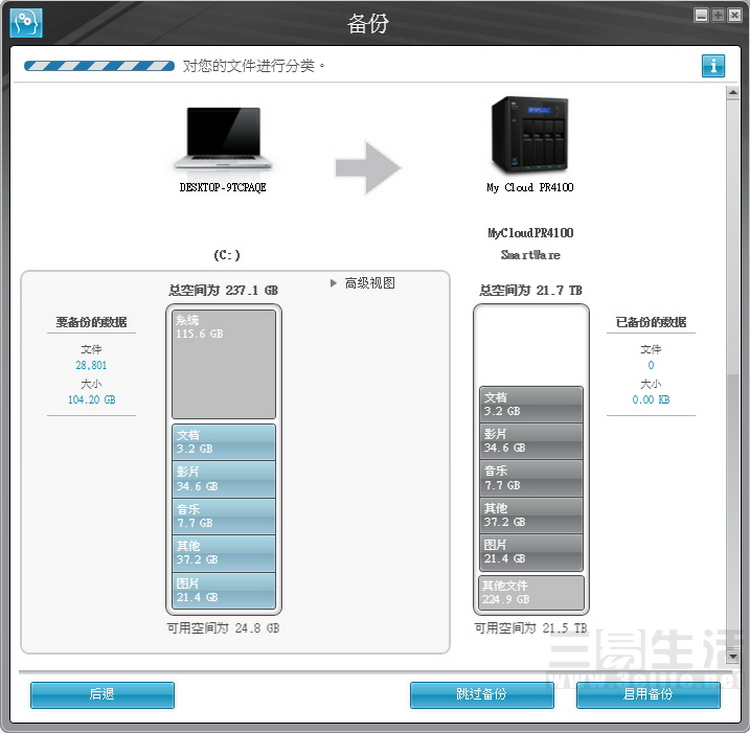Select the 系统 115.6 GB block

[223, 365]
